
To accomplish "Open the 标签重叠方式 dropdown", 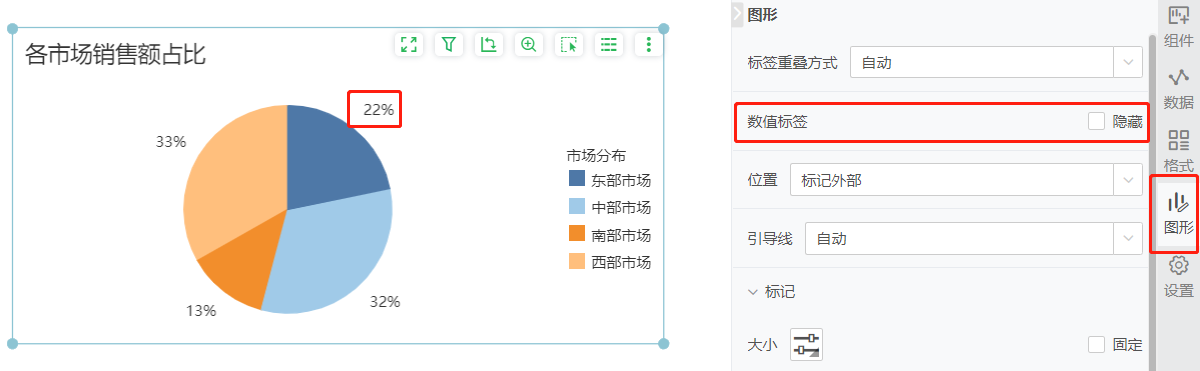I will [996, 62].
